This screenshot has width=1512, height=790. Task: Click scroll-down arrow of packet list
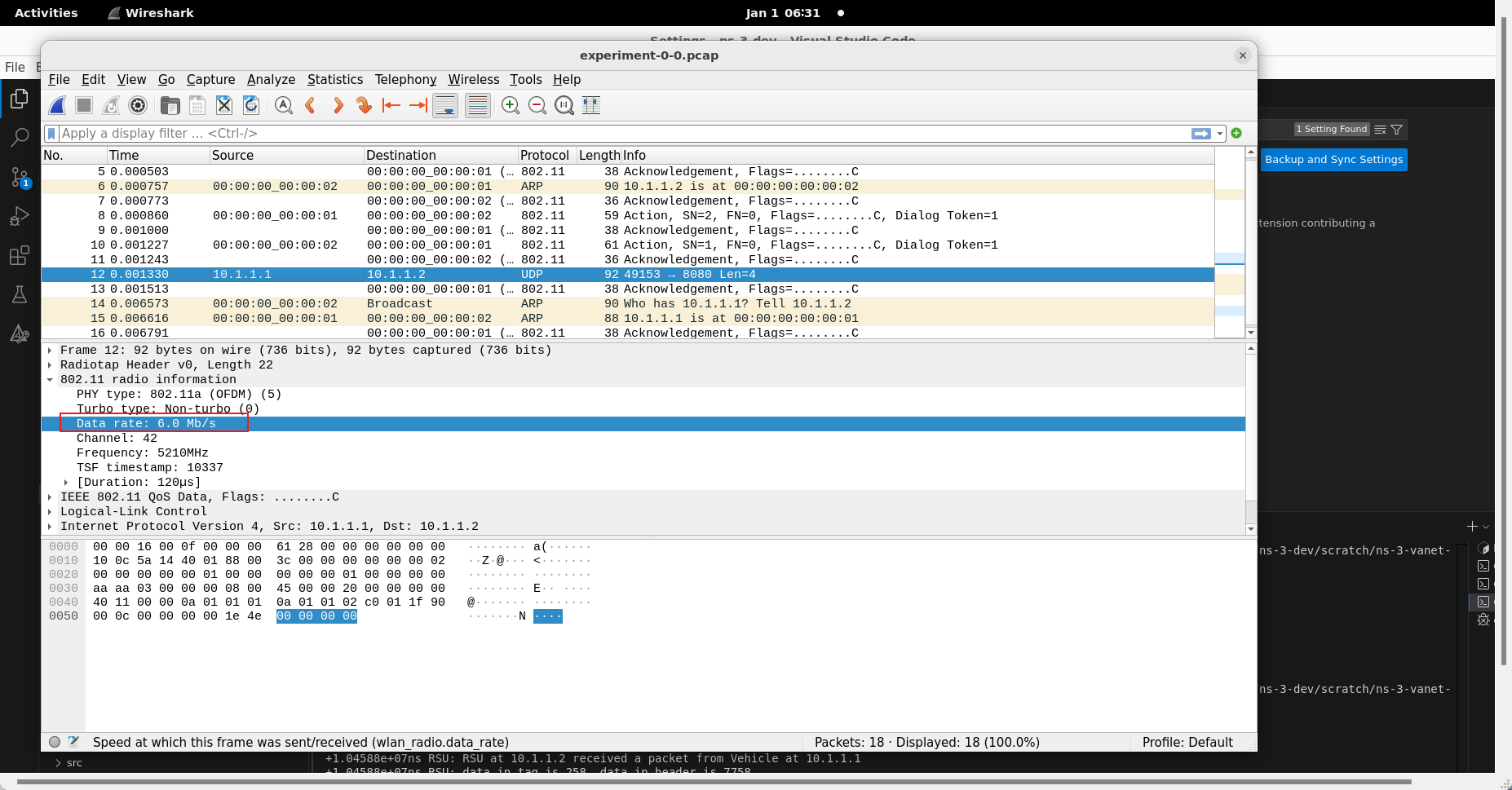point(1251,333)
